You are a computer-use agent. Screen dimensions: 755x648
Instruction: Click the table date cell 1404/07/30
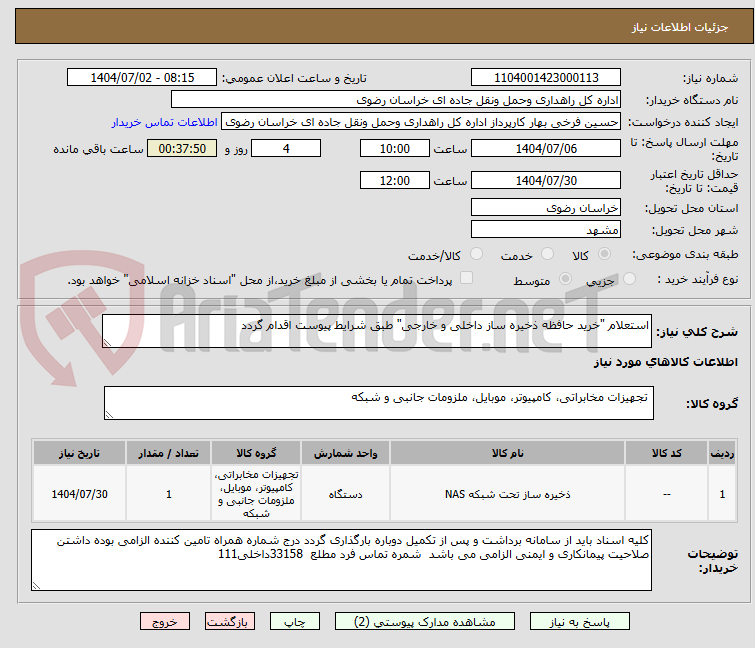click(x=79, y=494)
